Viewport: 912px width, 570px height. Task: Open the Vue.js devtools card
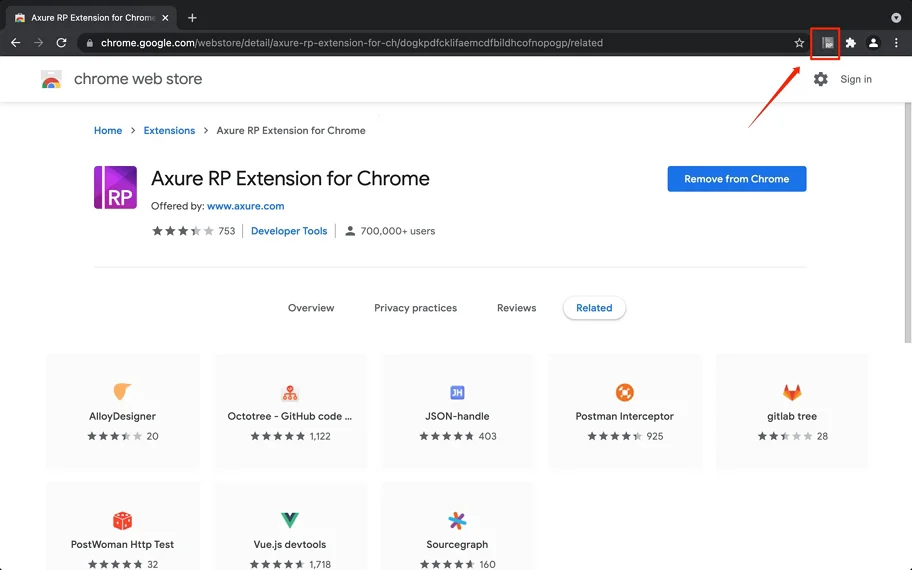coord(290,526)
